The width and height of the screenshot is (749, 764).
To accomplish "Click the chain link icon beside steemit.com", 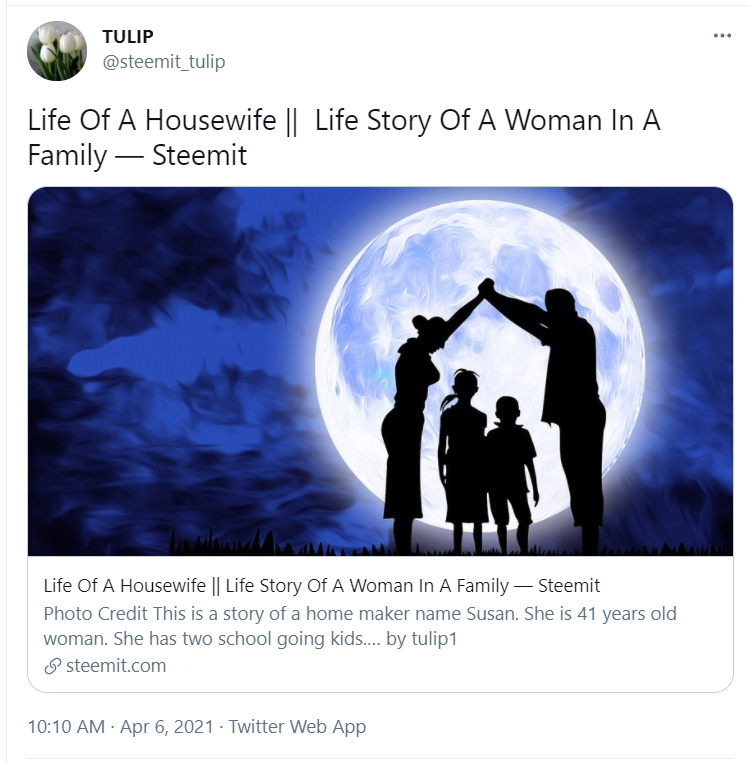I will [x=52, y=666].
